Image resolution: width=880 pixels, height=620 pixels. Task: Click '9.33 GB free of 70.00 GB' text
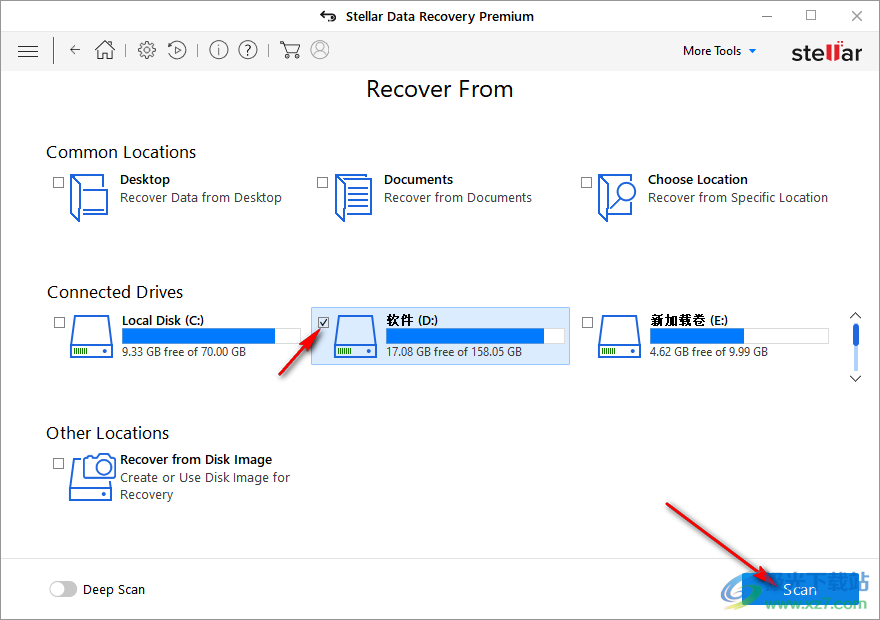[x=184, y=352]
